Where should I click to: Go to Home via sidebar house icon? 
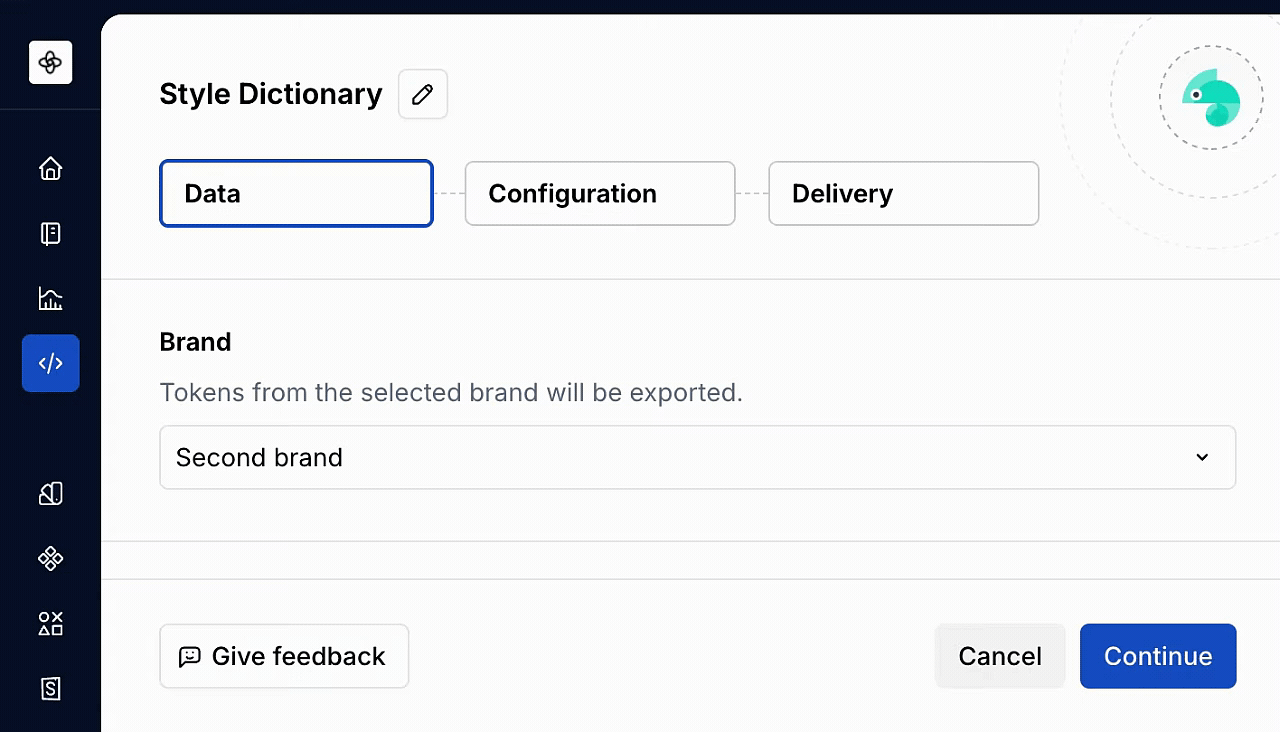[x=50, y=169]
